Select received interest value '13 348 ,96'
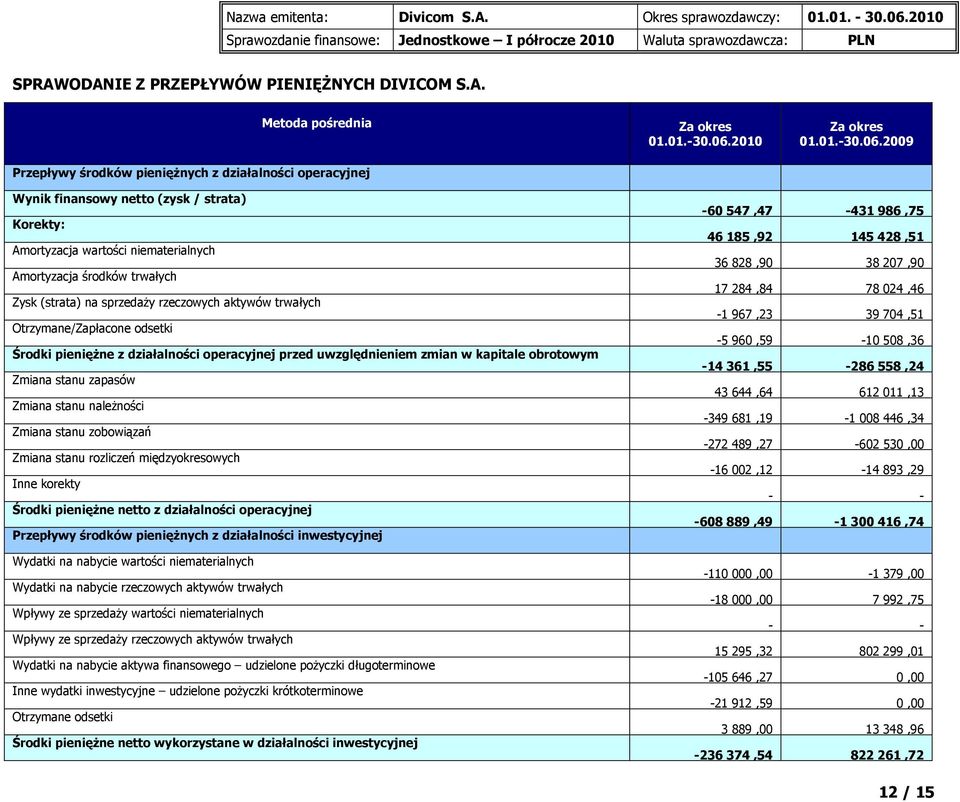Image resolution: width=960 pixels, height=802 pixels. click(x=894, y=729)
